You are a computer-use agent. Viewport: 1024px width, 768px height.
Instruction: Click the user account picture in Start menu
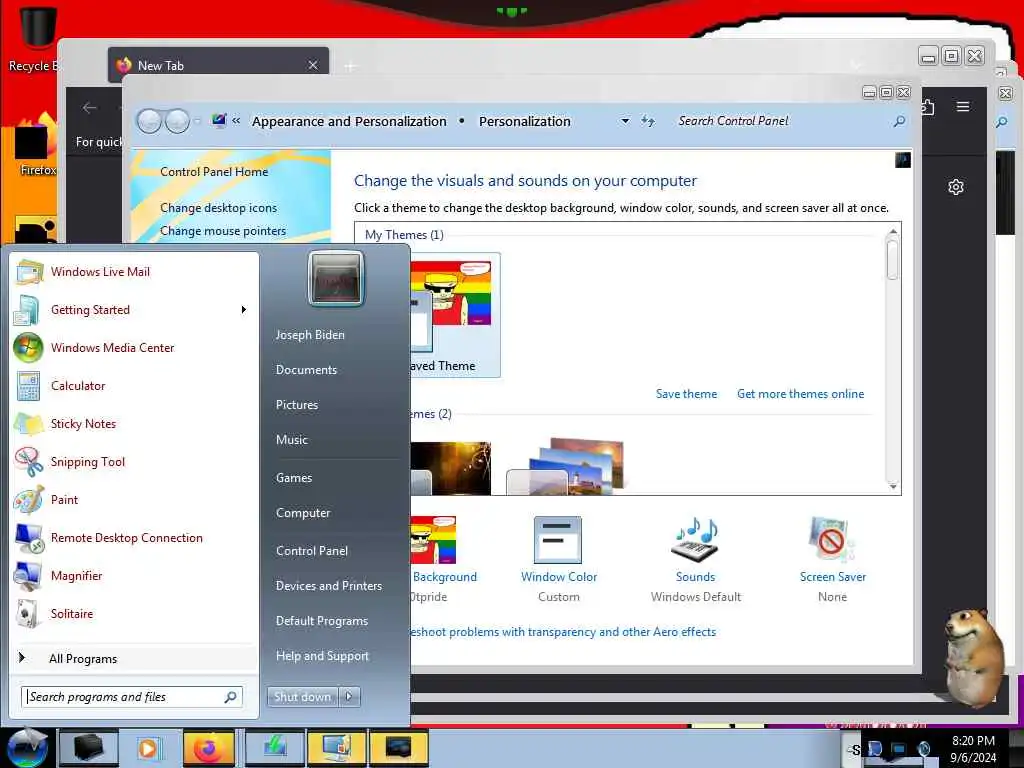336,279
